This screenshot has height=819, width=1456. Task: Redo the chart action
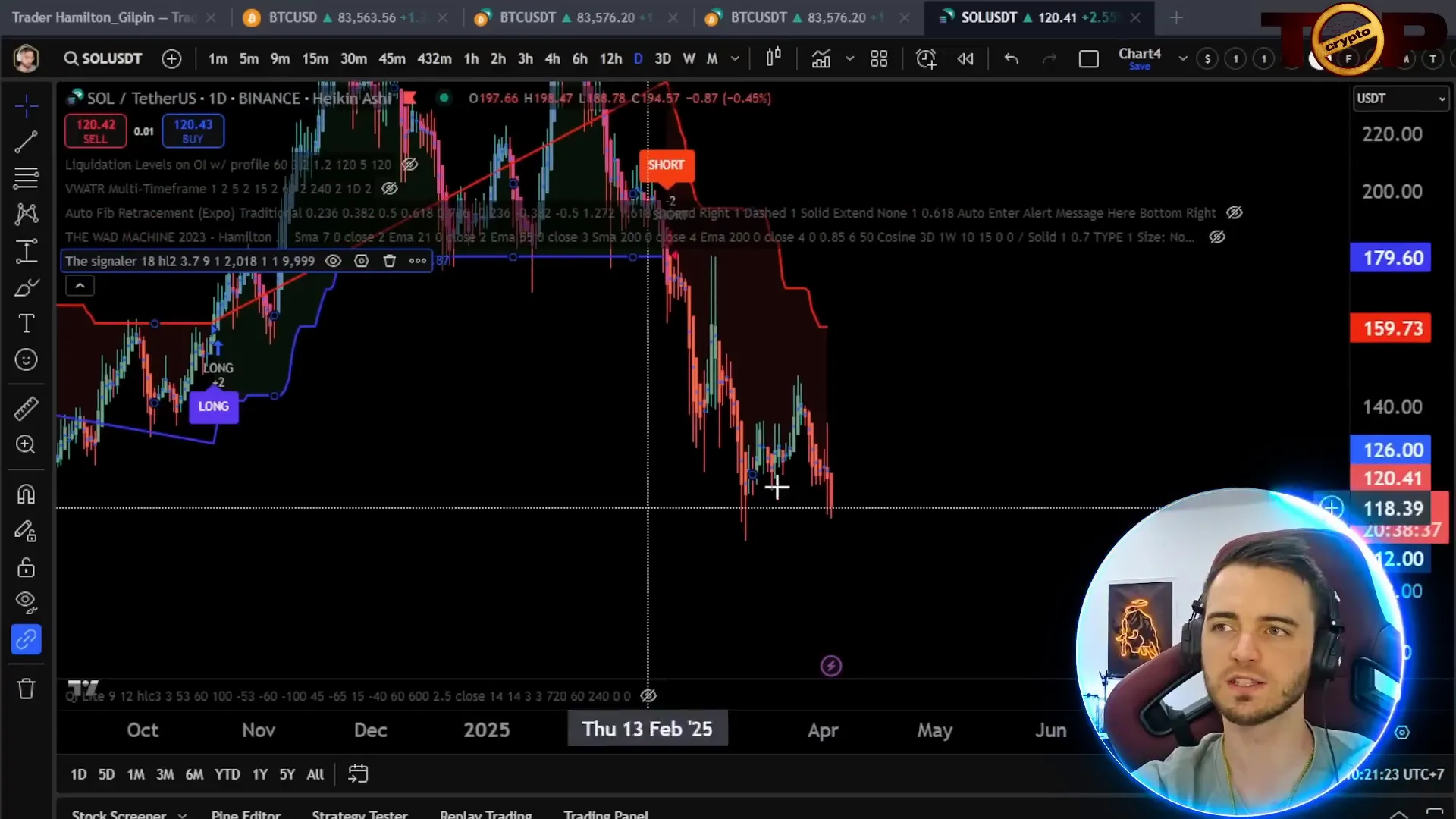[1049, 58]
